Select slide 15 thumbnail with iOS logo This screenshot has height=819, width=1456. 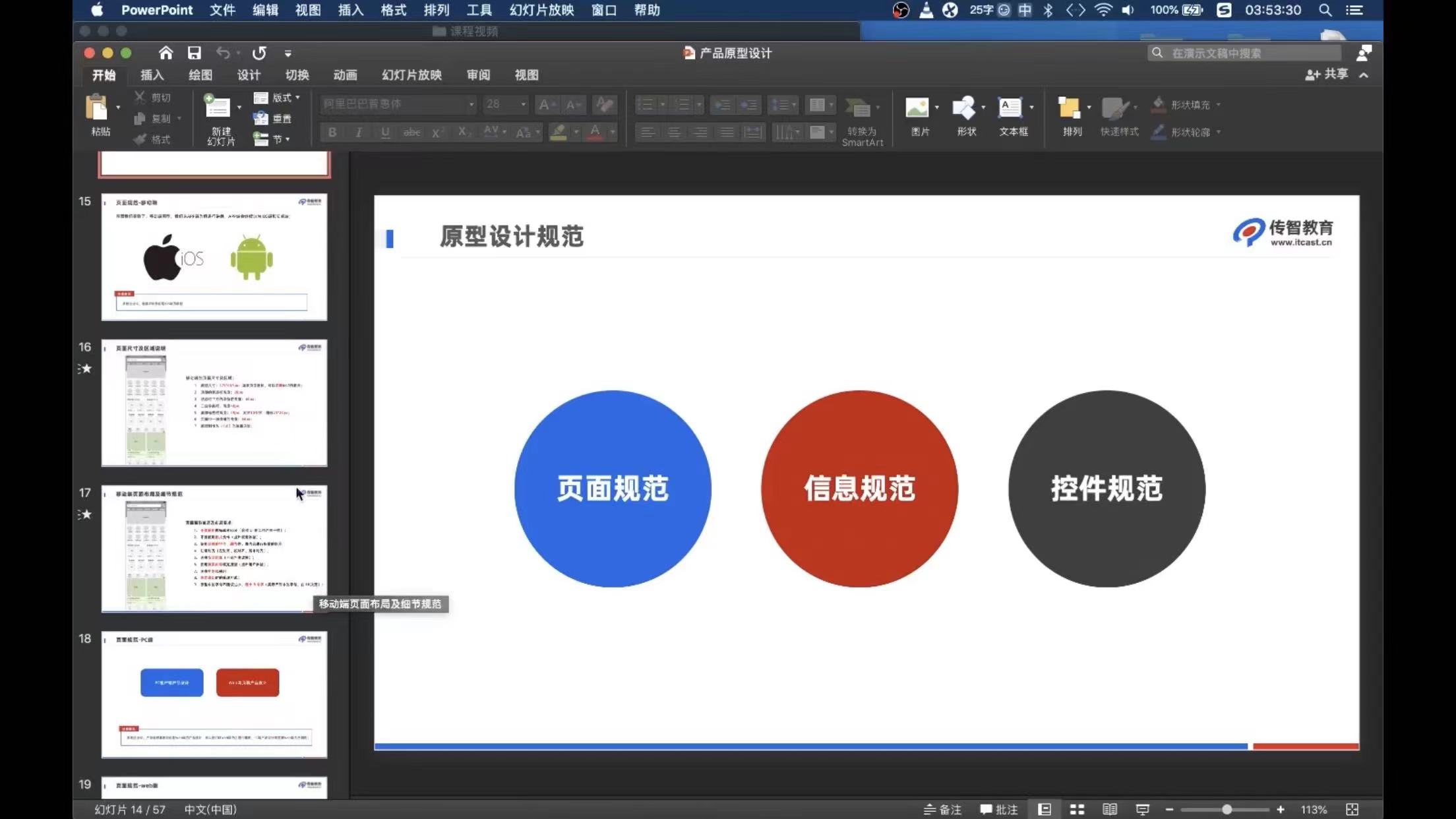click(214, 257)
